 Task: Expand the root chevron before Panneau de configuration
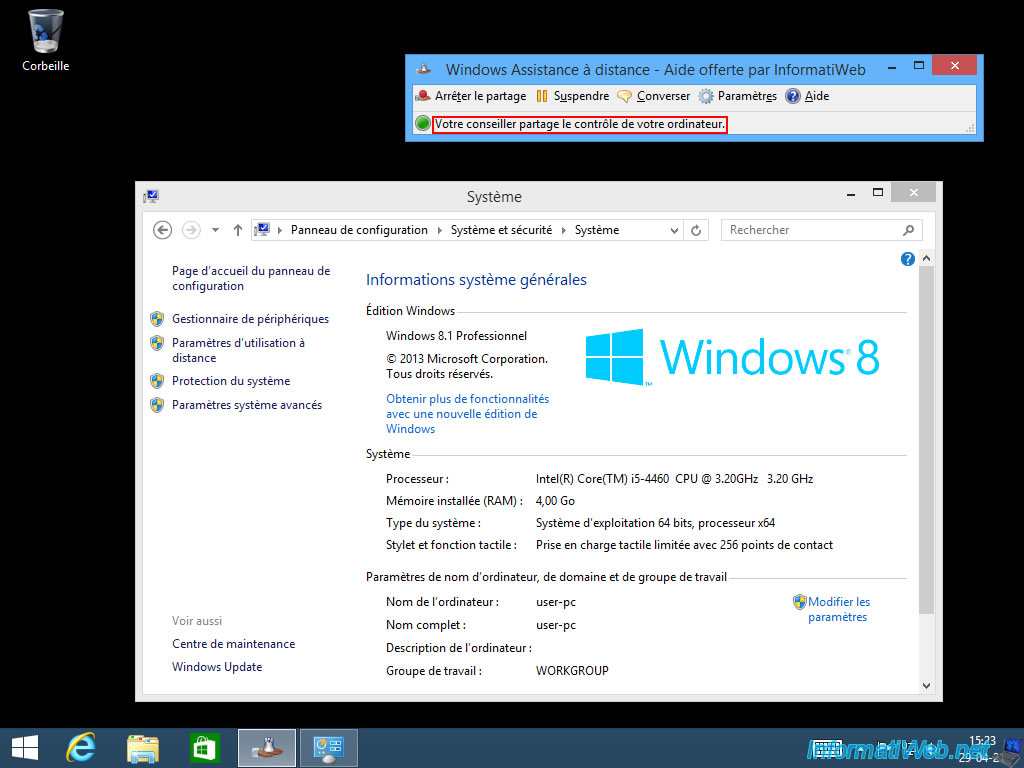[280, 230]
